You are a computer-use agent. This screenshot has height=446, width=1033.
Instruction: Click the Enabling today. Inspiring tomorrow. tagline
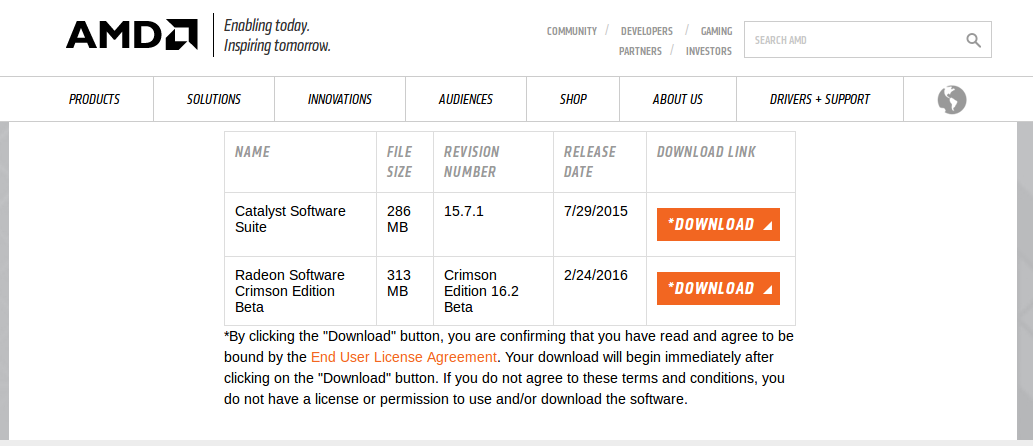277,36
